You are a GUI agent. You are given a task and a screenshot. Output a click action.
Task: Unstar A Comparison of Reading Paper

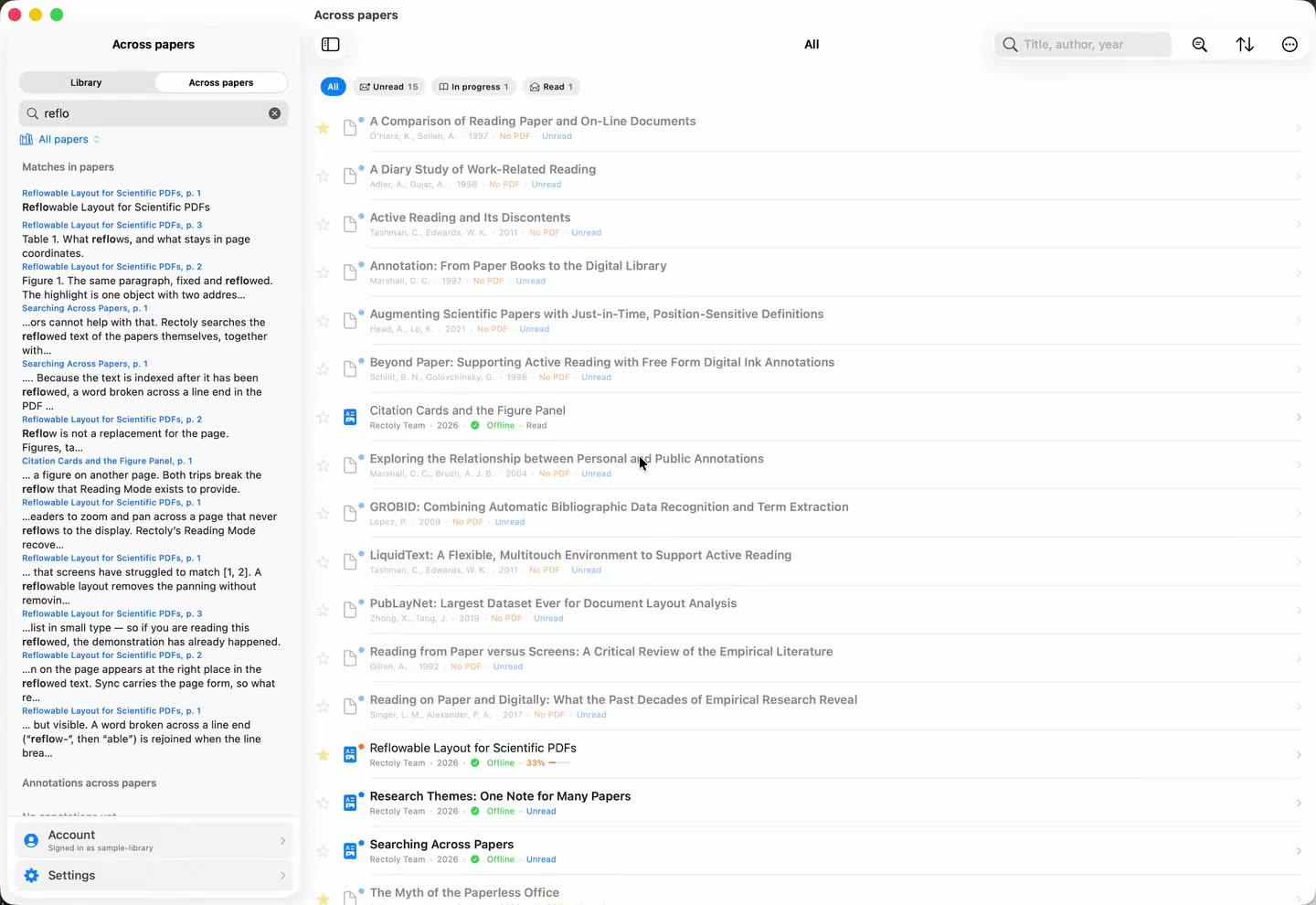tap(323, 128)
